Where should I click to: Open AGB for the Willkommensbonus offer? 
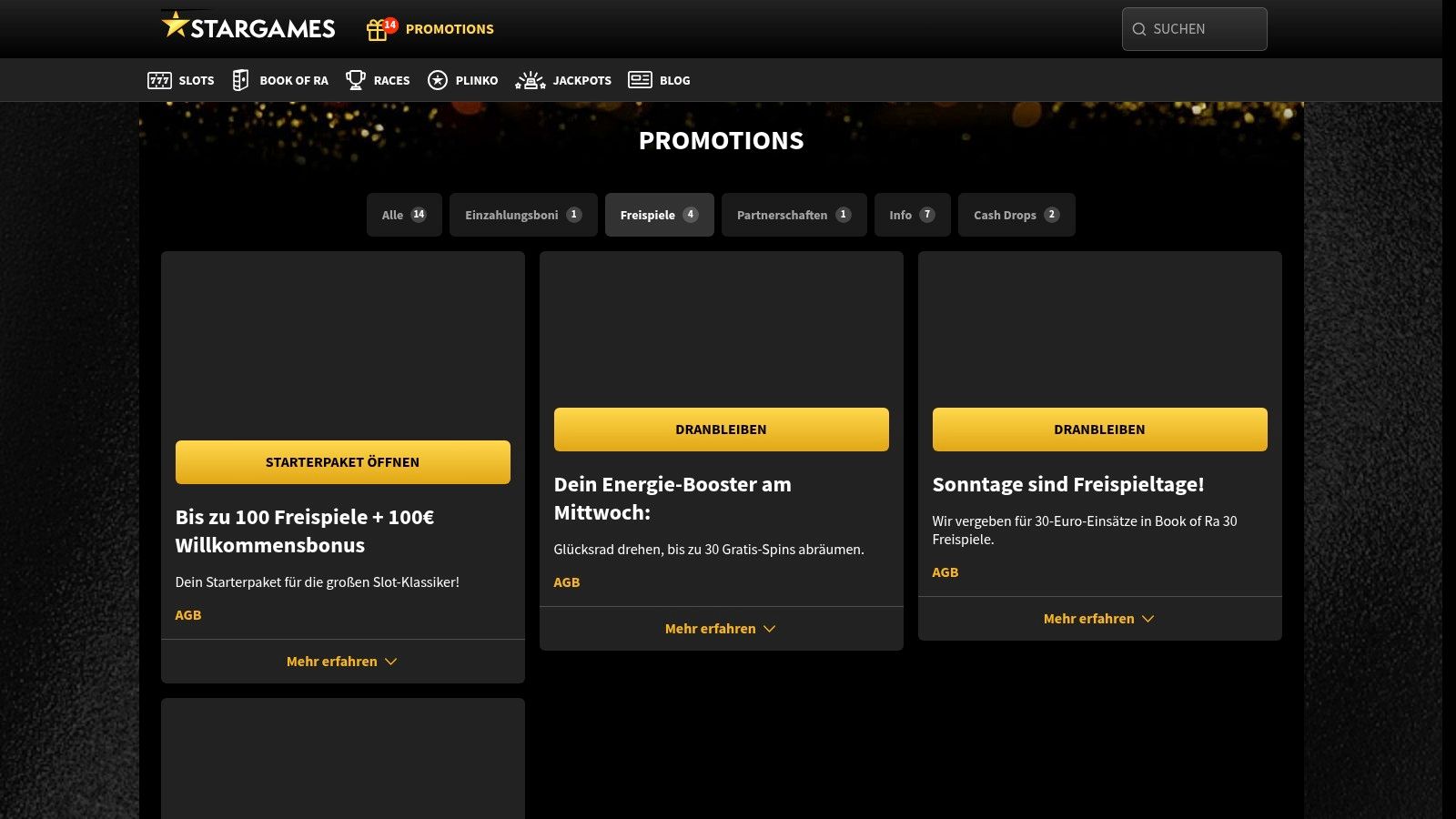188,615
